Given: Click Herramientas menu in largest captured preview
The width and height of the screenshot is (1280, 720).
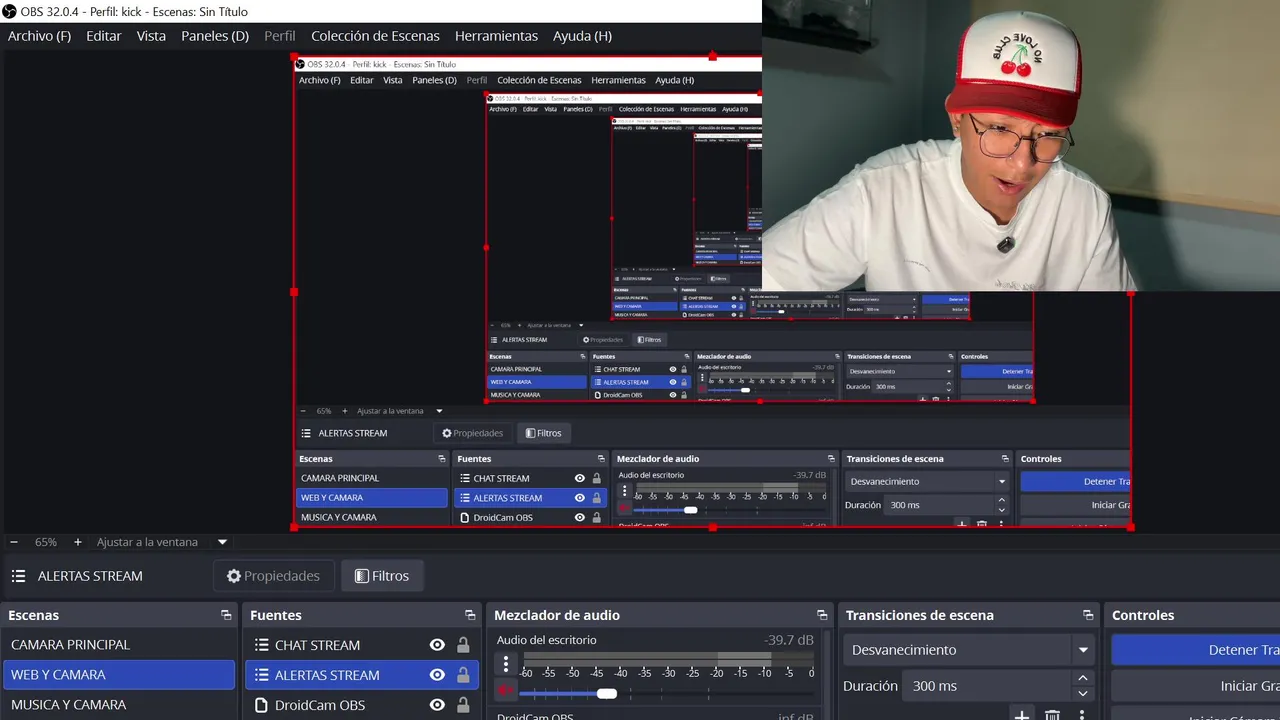Looking at the screenshot, I should coord(618,80).
